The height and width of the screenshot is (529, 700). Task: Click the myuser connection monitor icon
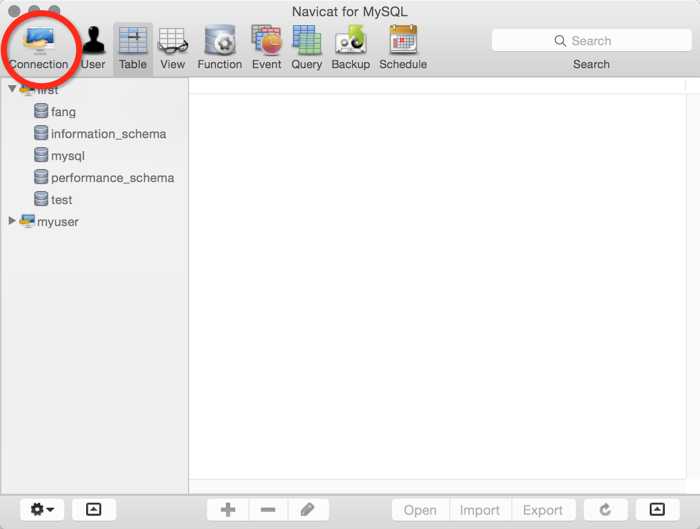pos(27,221)
